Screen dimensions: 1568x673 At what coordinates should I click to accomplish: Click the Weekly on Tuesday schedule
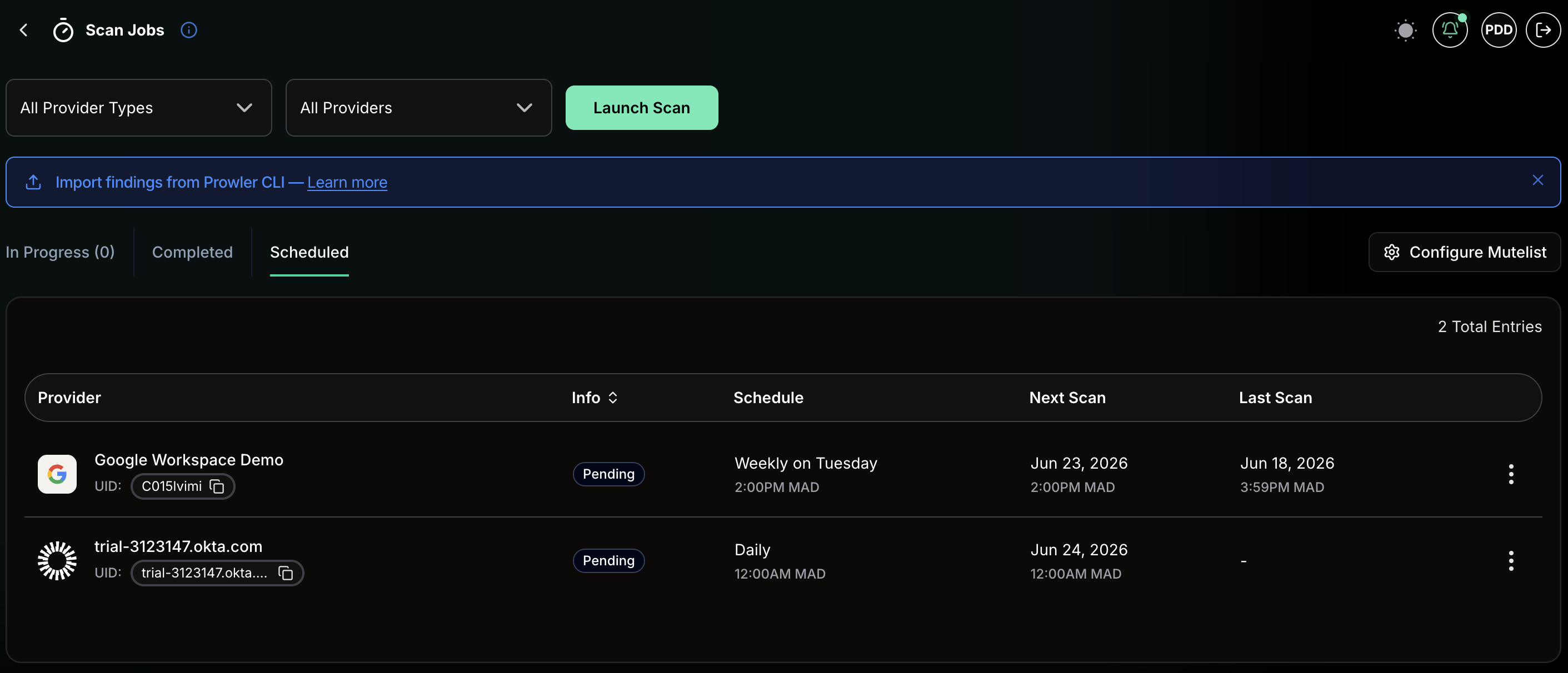806,463
